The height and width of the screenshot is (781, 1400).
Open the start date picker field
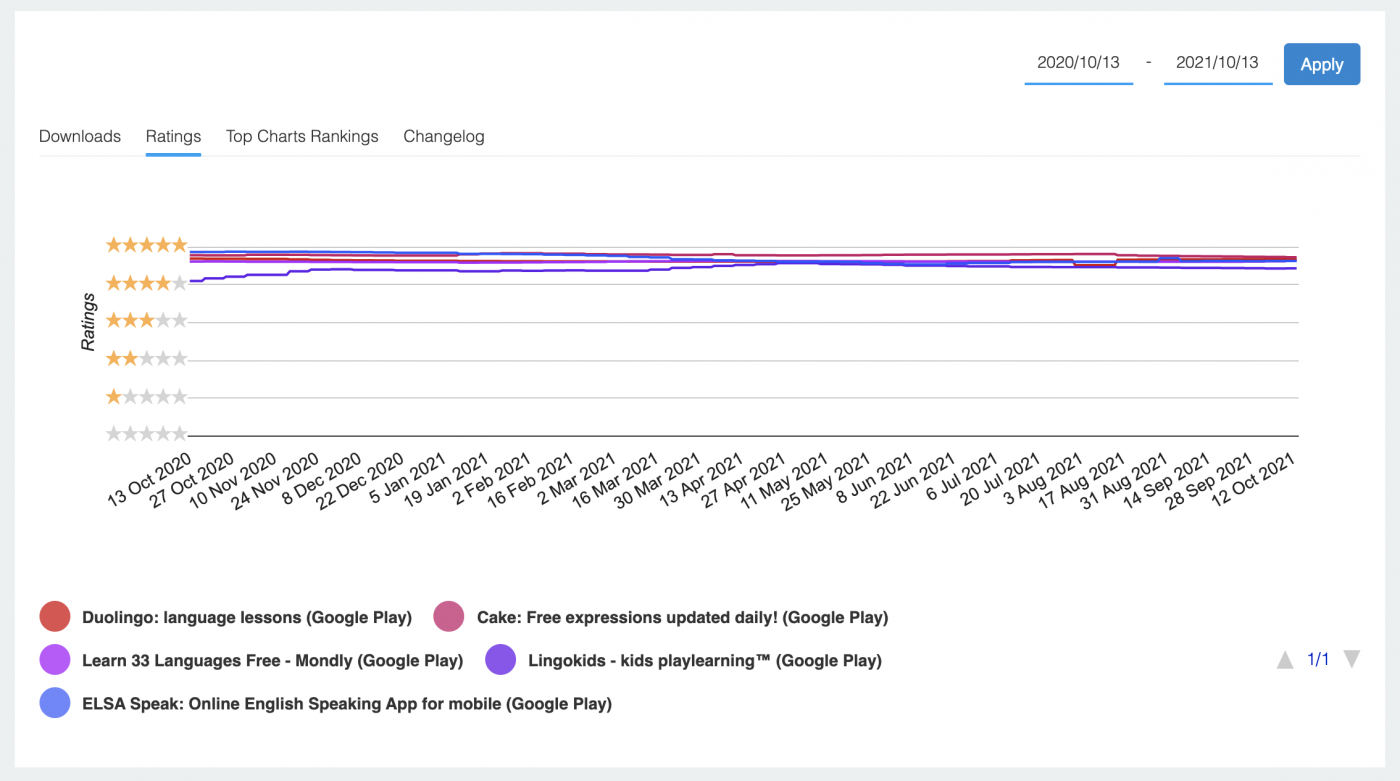pos(1078,63)
